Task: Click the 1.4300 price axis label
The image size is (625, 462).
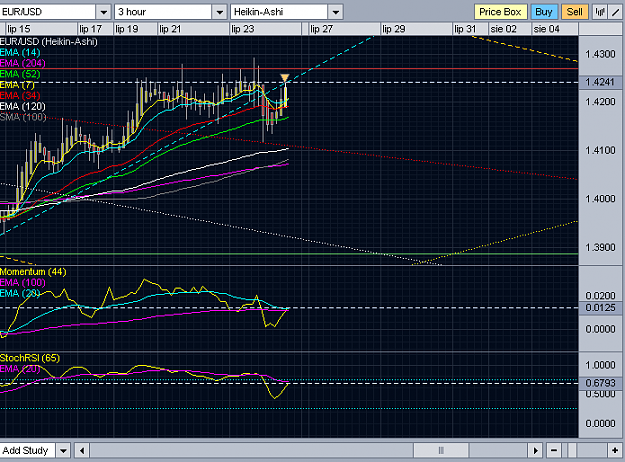Action: point(600,54)
